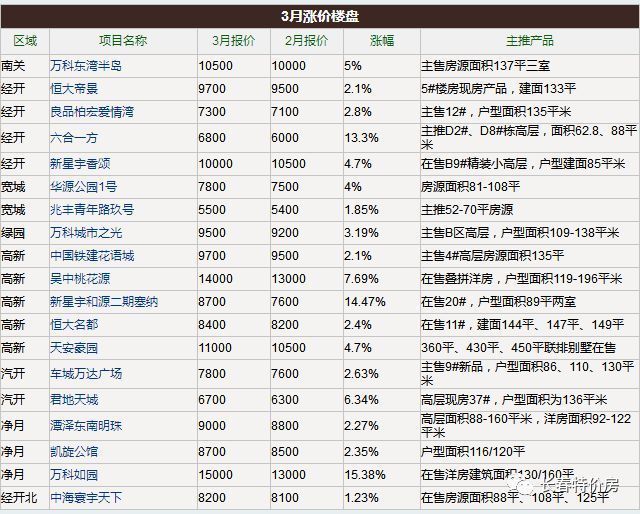640x514 pixels.
Task: Click the 房源面积81-108平 product text
Action: 471,187
